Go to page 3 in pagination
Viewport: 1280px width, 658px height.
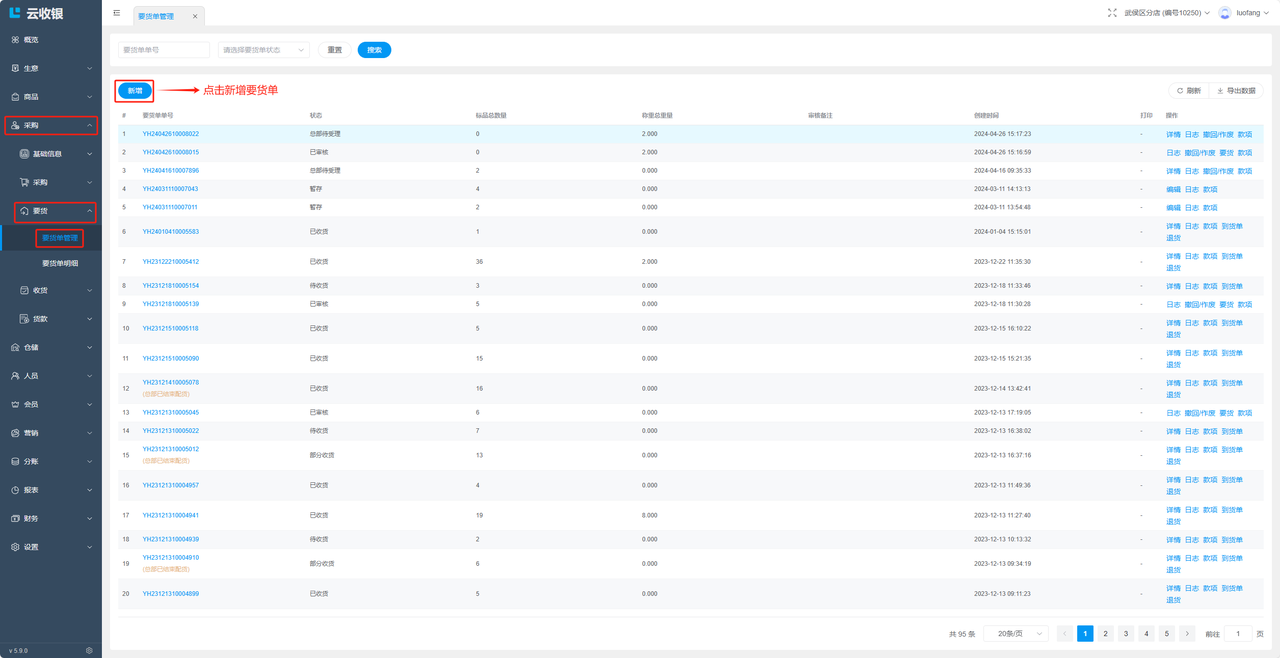pyautogui.click(x=1126, y=634)
